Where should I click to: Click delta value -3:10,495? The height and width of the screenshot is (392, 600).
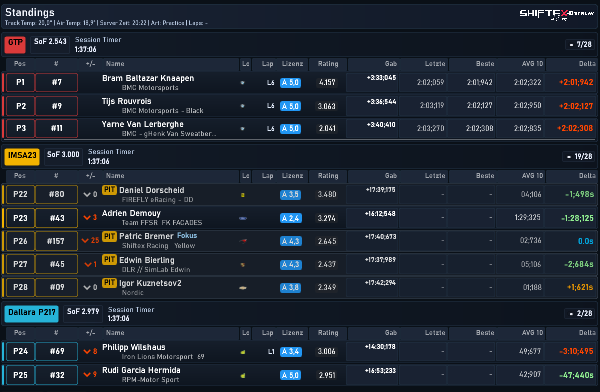576,351
